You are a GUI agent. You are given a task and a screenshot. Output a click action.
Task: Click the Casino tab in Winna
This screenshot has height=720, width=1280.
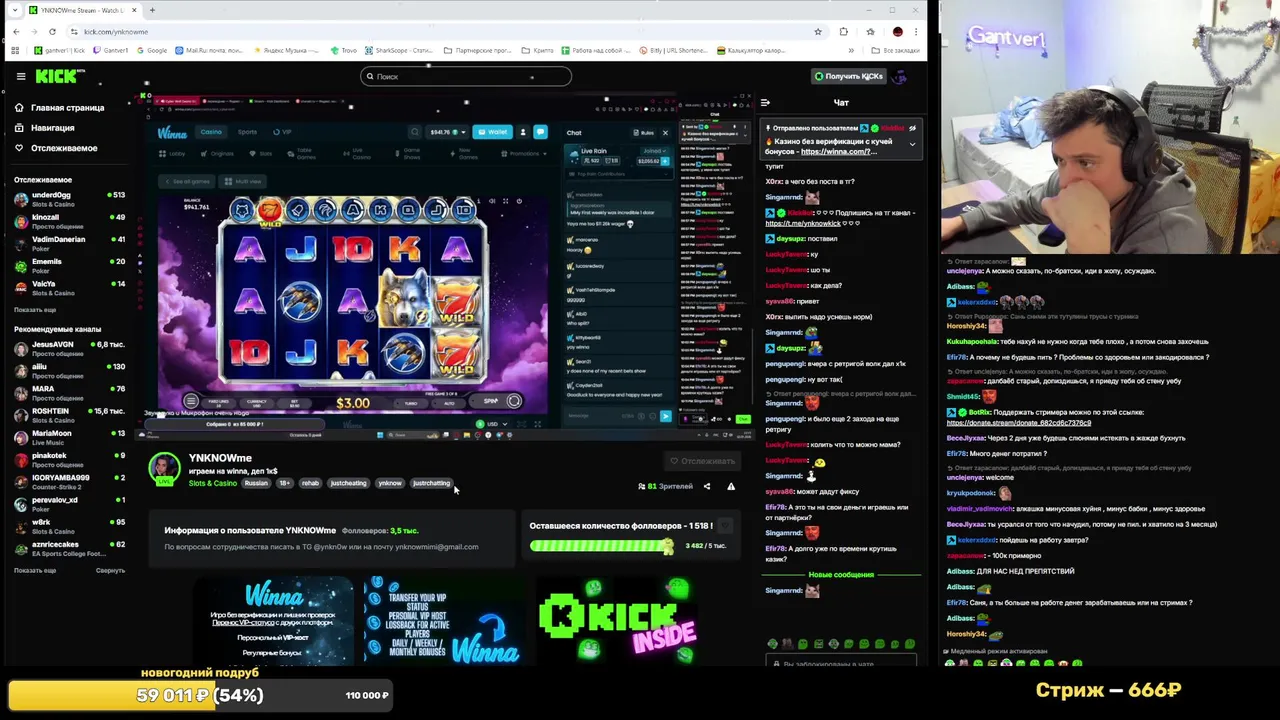point(211,132)
